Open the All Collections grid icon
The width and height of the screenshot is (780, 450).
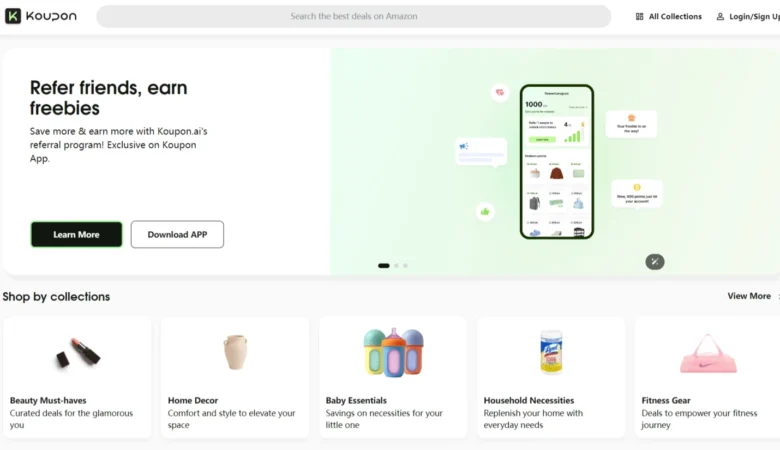(639, 16)
